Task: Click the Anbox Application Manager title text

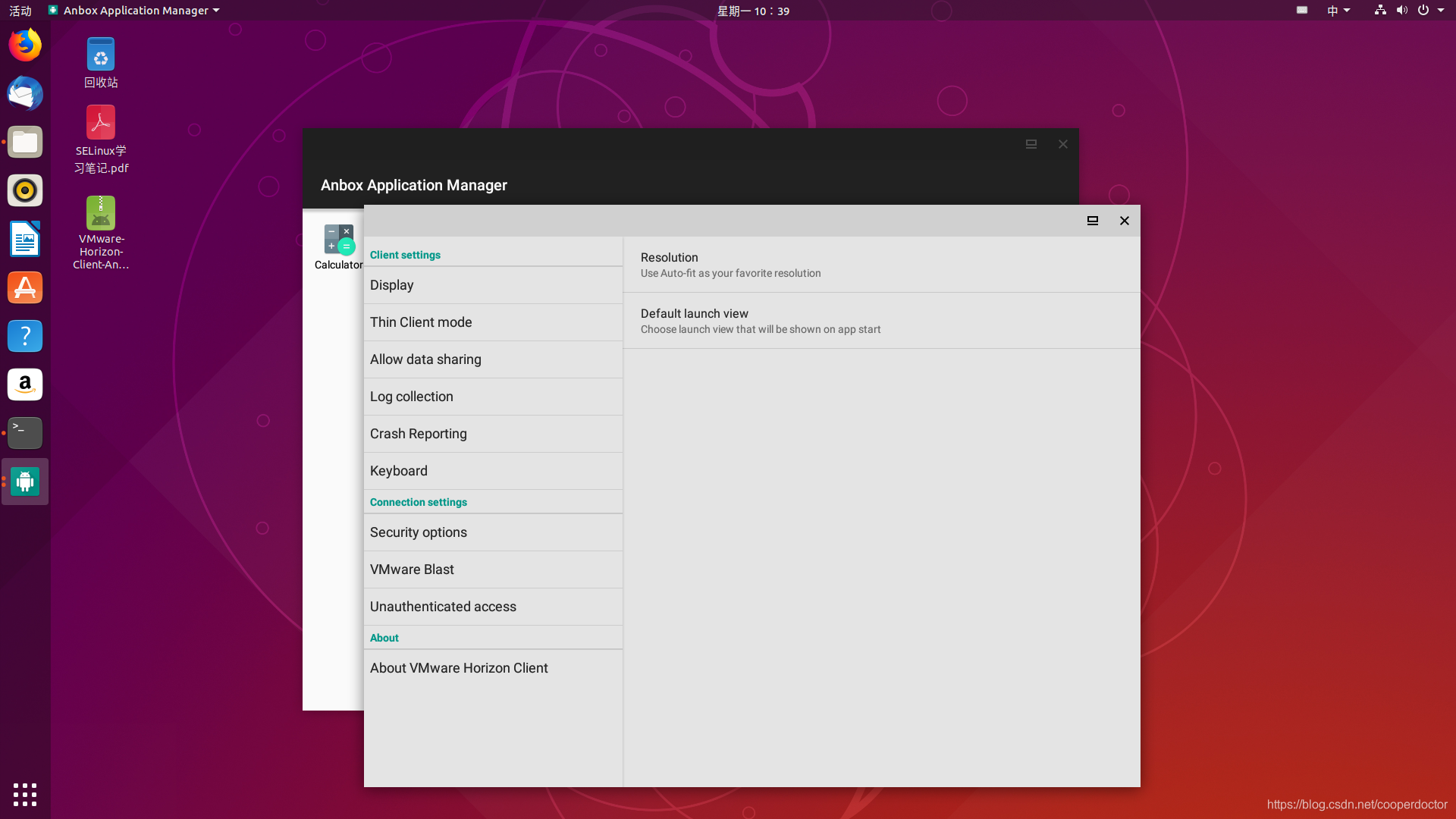Action: pos(414,185)
